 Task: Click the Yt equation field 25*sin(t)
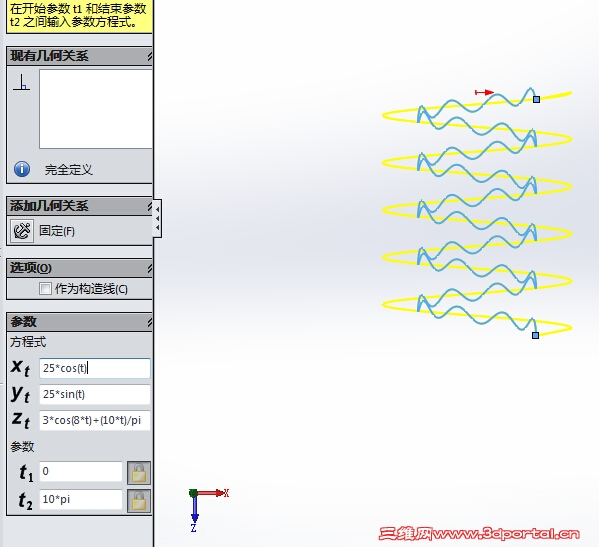(95, 394)
